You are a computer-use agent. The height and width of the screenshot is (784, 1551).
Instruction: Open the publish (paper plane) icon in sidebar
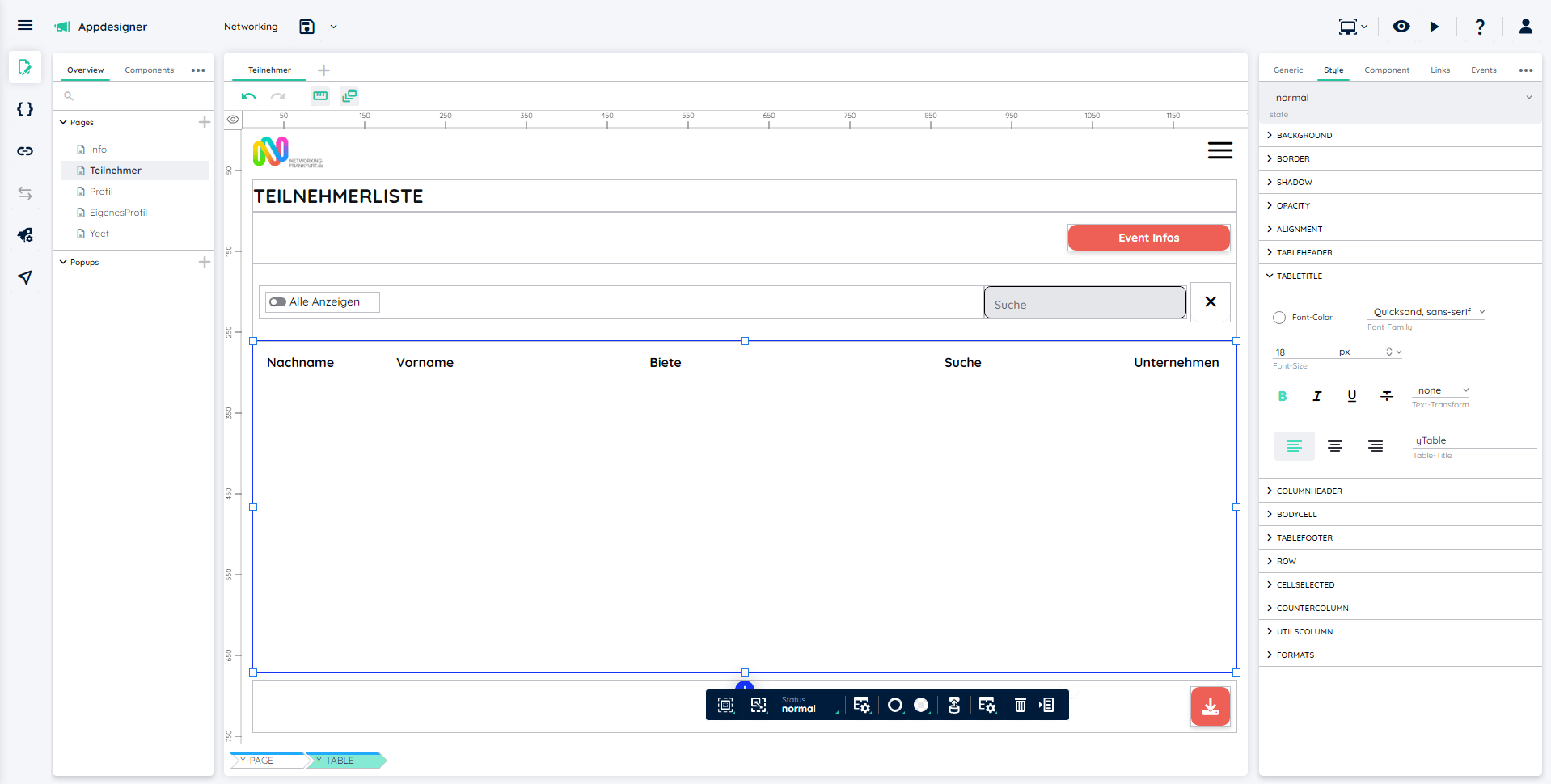point(25,277)
